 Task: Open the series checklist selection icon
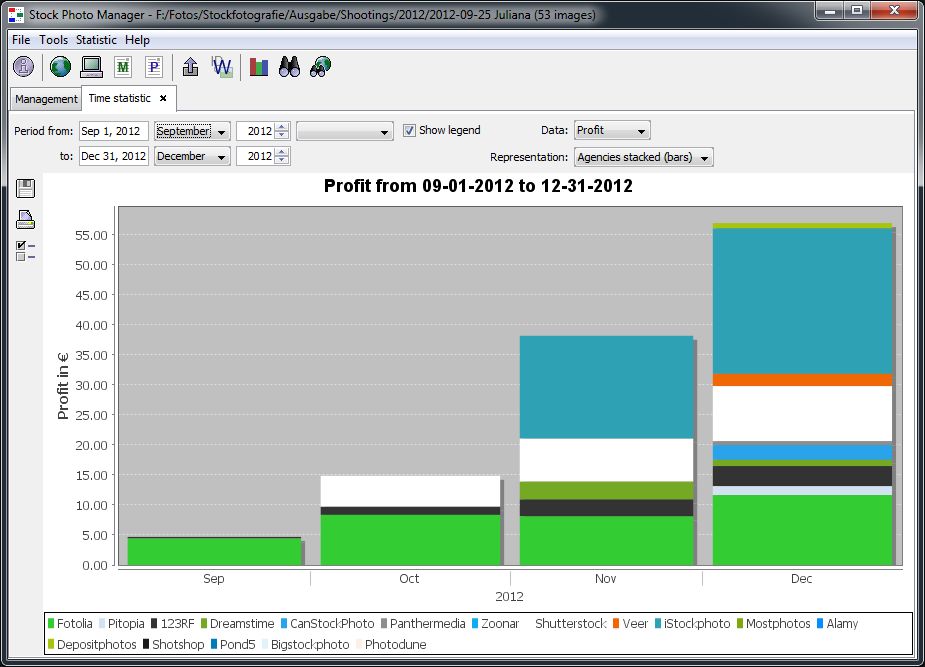click(x=25, y=251)
